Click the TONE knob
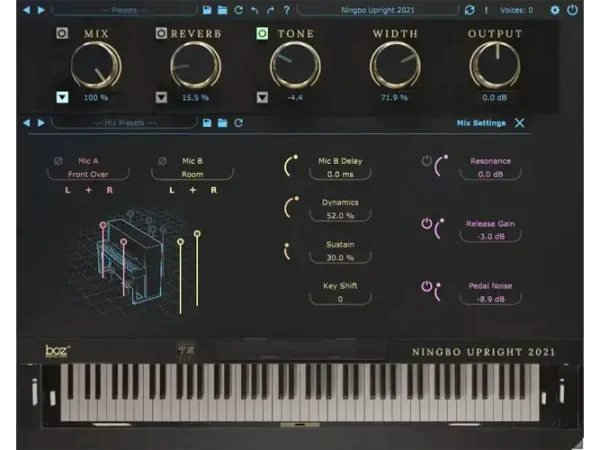Screen dimensions: 600x450 click(x=295, y=66)
